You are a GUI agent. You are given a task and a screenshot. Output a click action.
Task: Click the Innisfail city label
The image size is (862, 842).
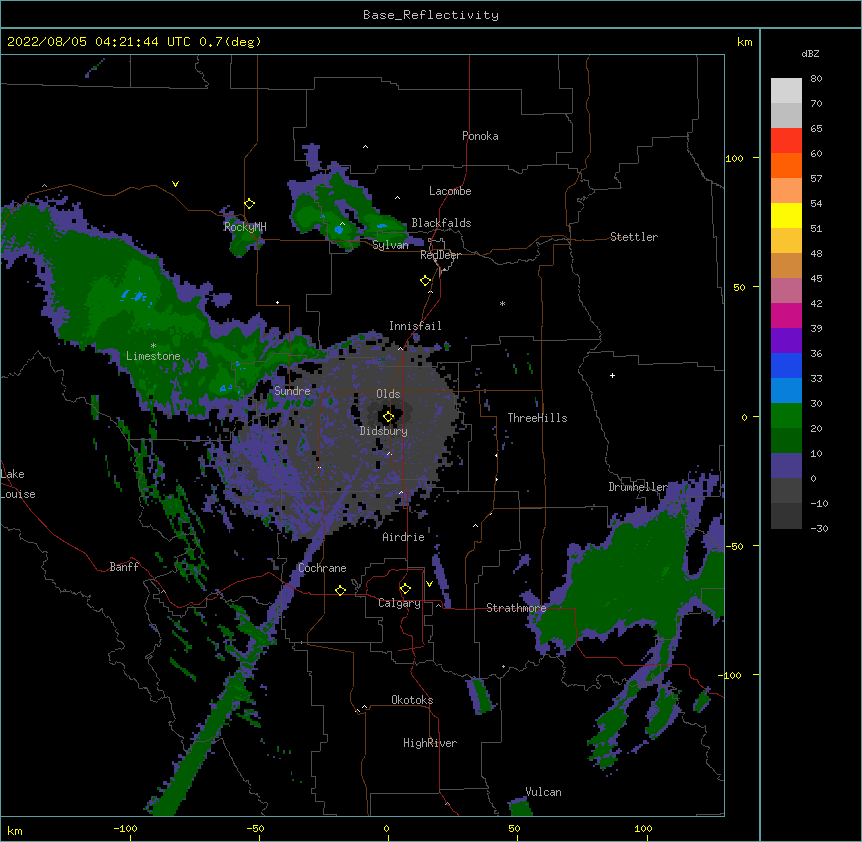[415, 326]
